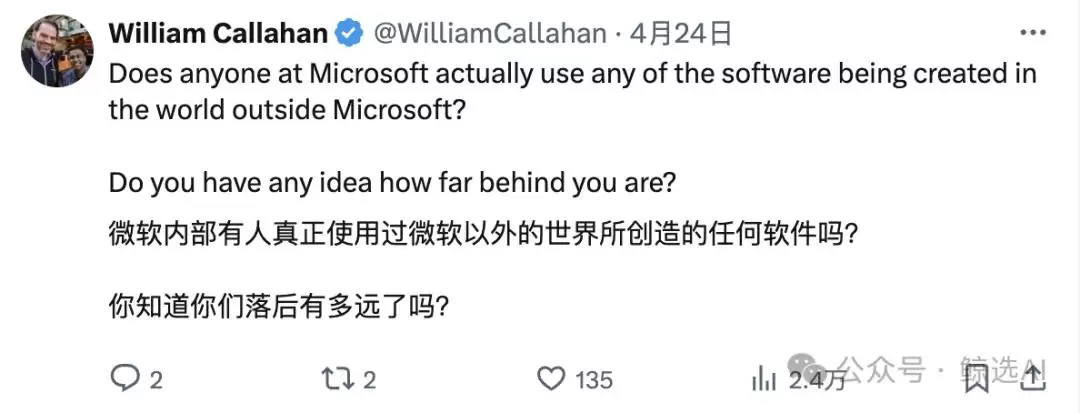1080x413 pixels.
Task: Click the reply speech bubble icon
Action: click(x=126, y=379)
